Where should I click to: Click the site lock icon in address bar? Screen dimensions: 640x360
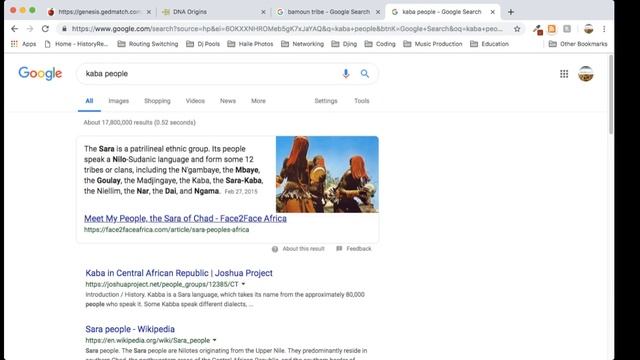pyautogui.click(x=64, y=29)
